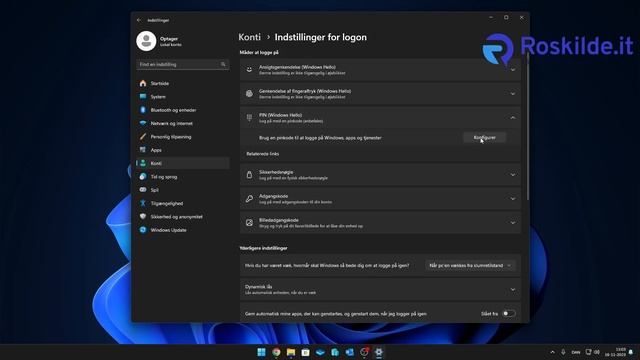Click the Konfigurer button for PIN
This screenshot has height=360, width=640.
(x=484, y=138)
